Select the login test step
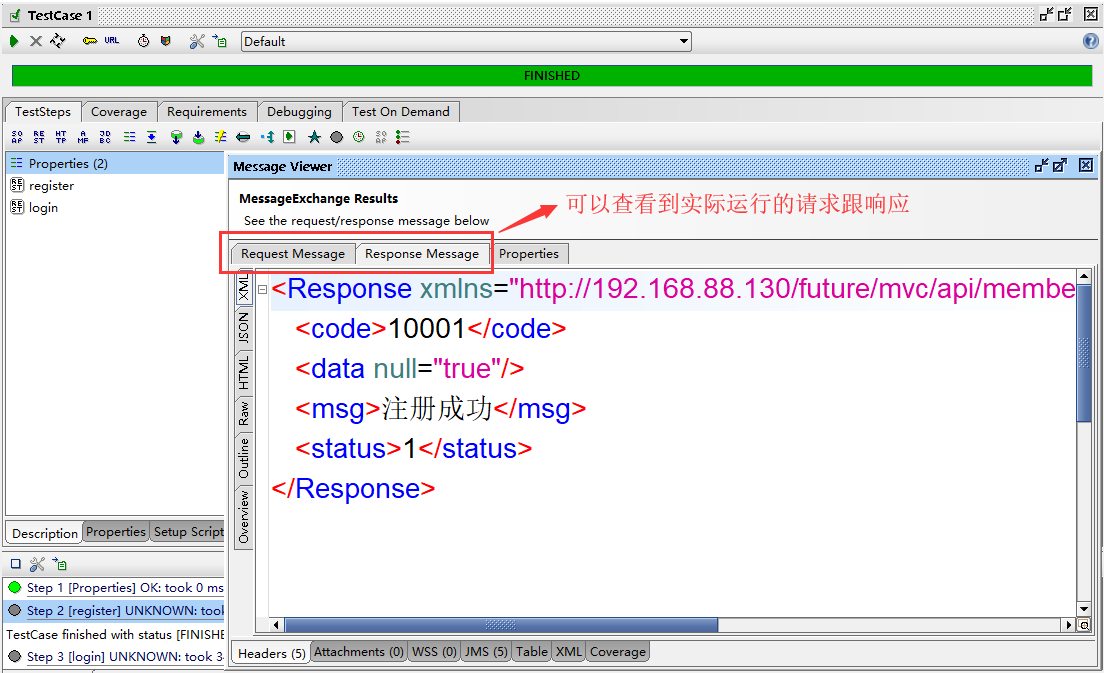This screenshot has height=673, width=1104. (x=43, y=208)
